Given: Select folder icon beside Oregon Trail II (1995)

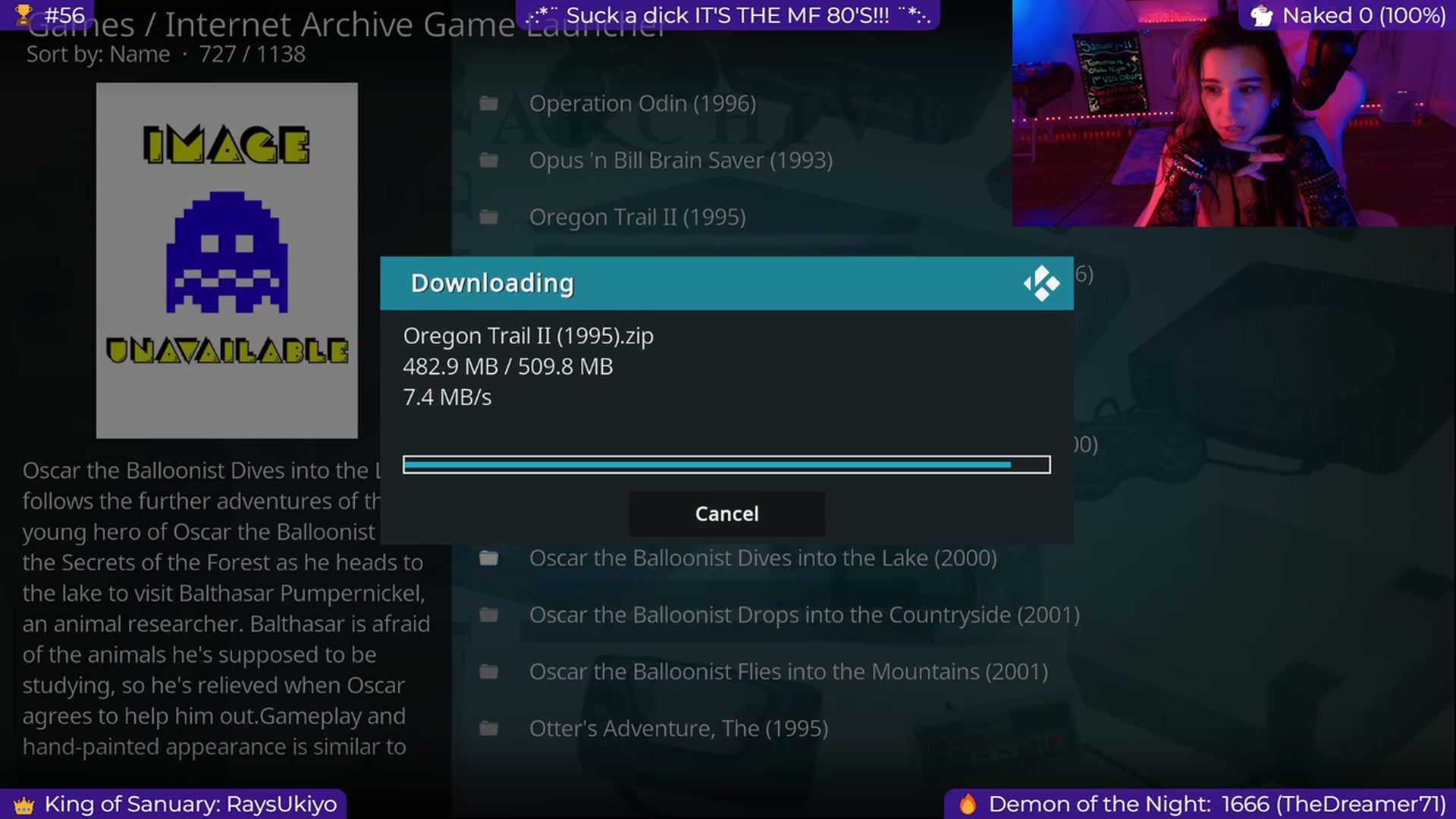Looking at the screenshot, I should [489, 217].
